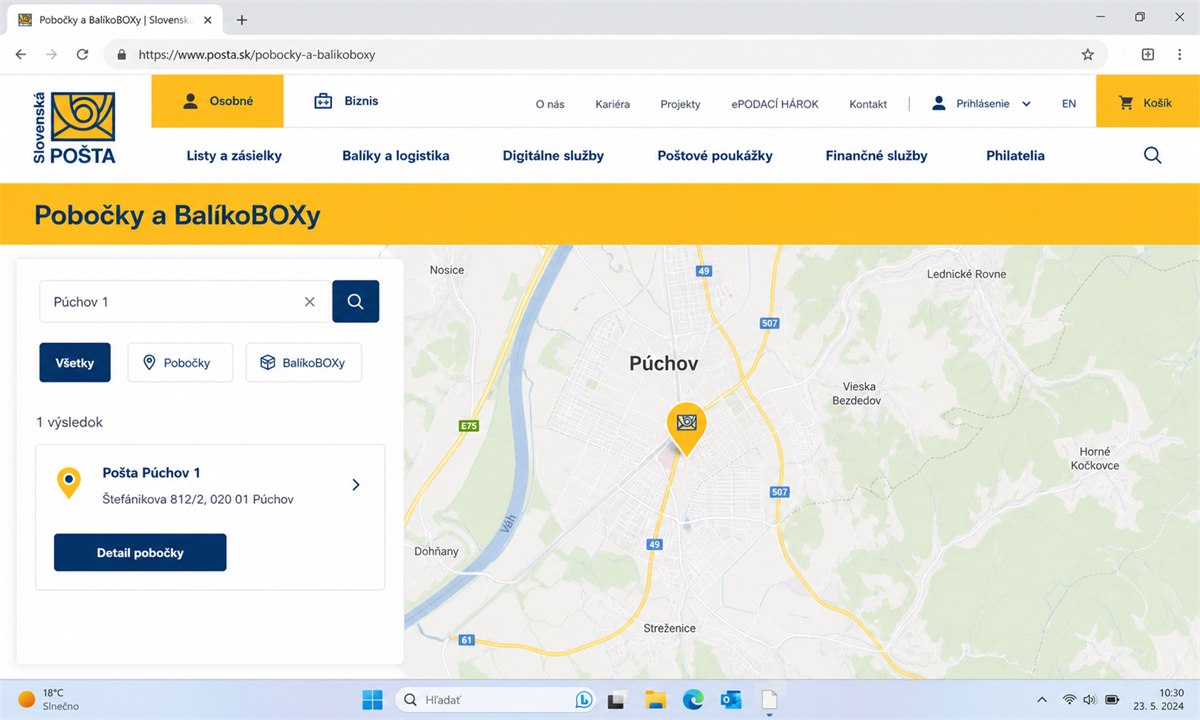Click the Pošta Púchov 1 title
The width and height of the screenshot is (1200, 720).
pyautogui.click(x=152, y=473)
